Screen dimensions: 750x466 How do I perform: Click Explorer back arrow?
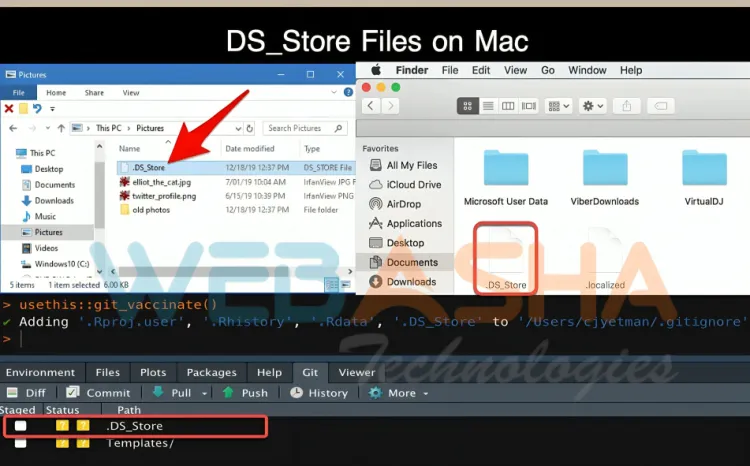[13, 128]
